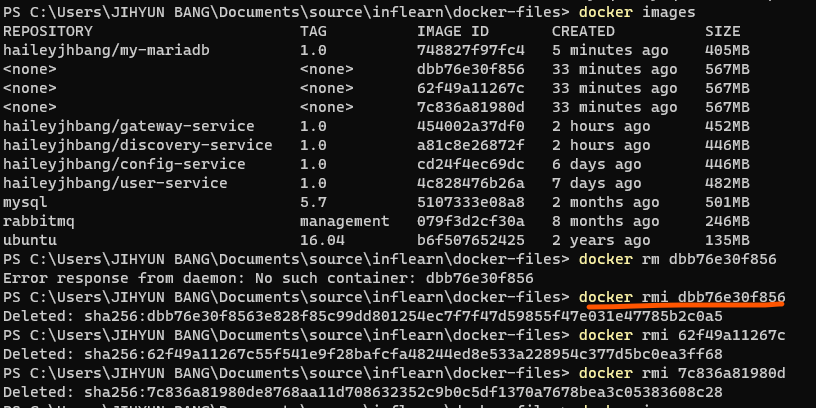The image size is (816, 408).
Task: Select image ID cd24f4ec69dc
Action: tap(470, 164)
